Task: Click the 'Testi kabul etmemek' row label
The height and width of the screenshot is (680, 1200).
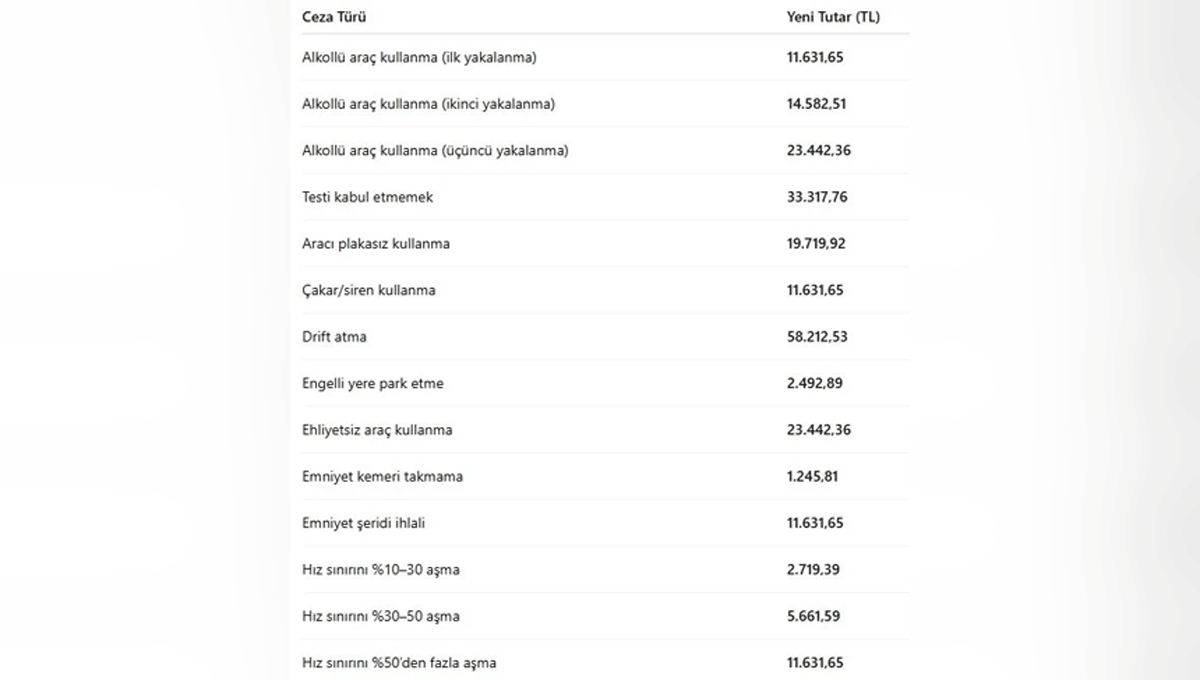Action: click(x=367, y=197)
